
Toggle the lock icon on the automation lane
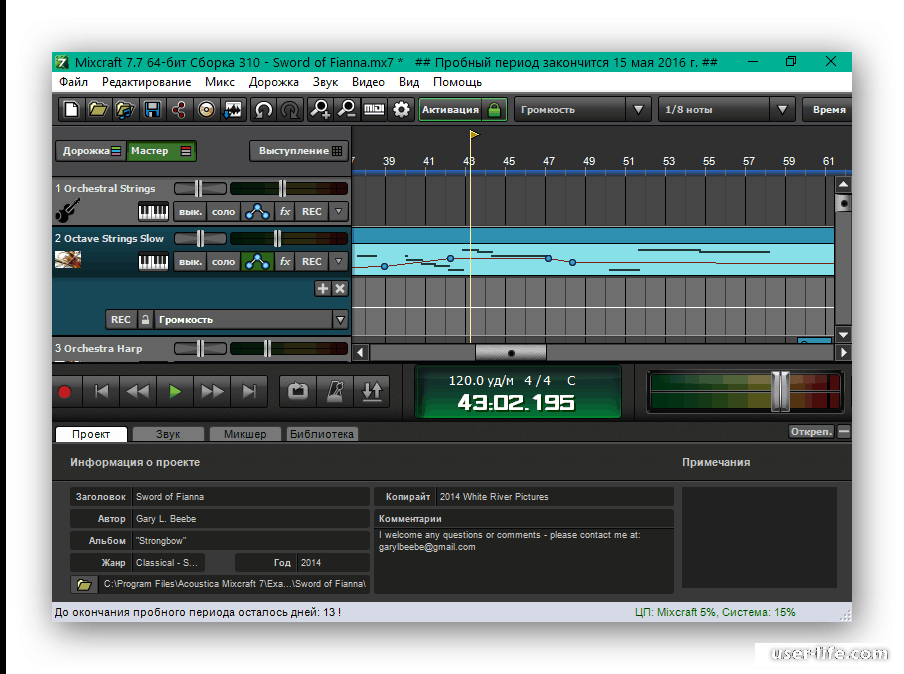tap(145, 319)
